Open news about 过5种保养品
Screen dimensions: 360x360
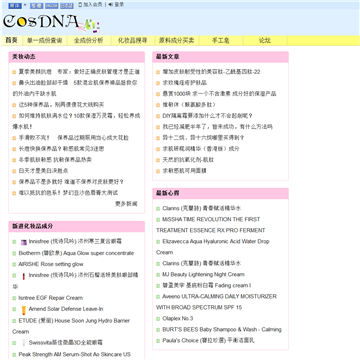pos(61,105)
